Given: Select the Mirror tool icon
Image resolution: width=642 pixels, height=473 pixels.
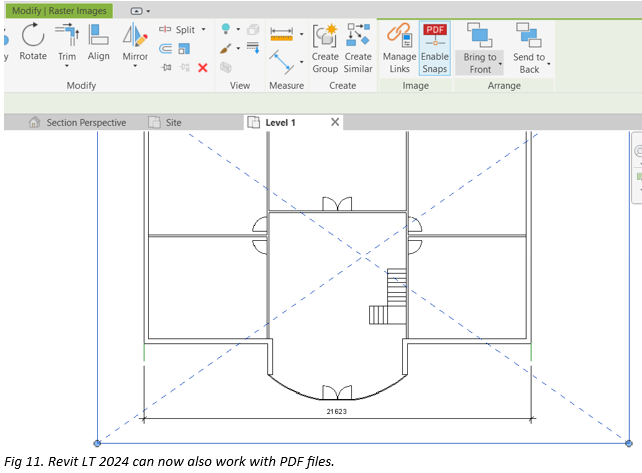Looking at the screenshot, I should 135,35.
